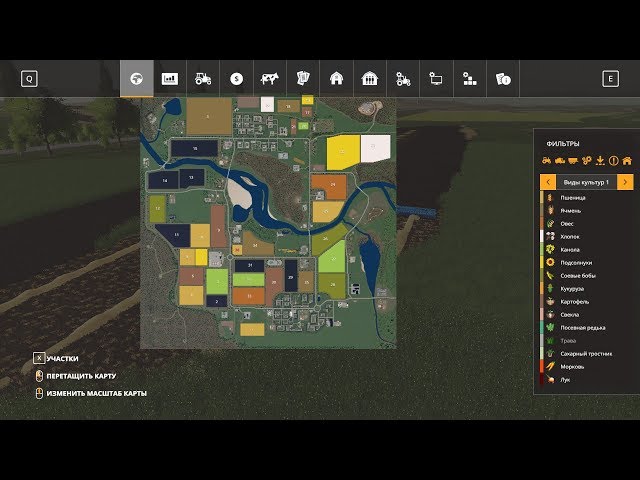Select the white field 23 on map
The height and width of the screenshot is (480, 640).
(375, 148)
